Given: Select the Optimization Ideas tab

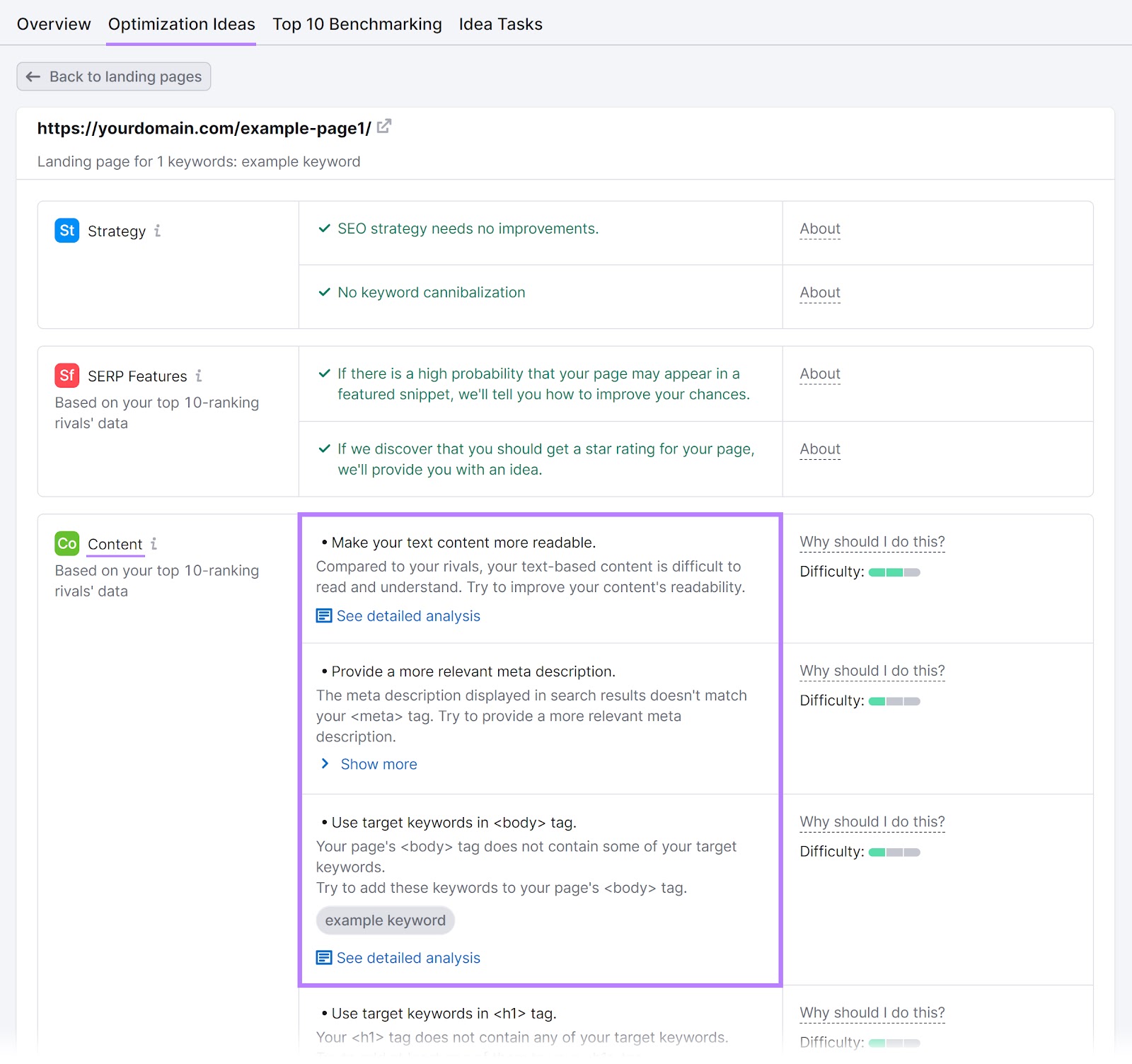Looking at the screenshot, I should click(181, 24).
